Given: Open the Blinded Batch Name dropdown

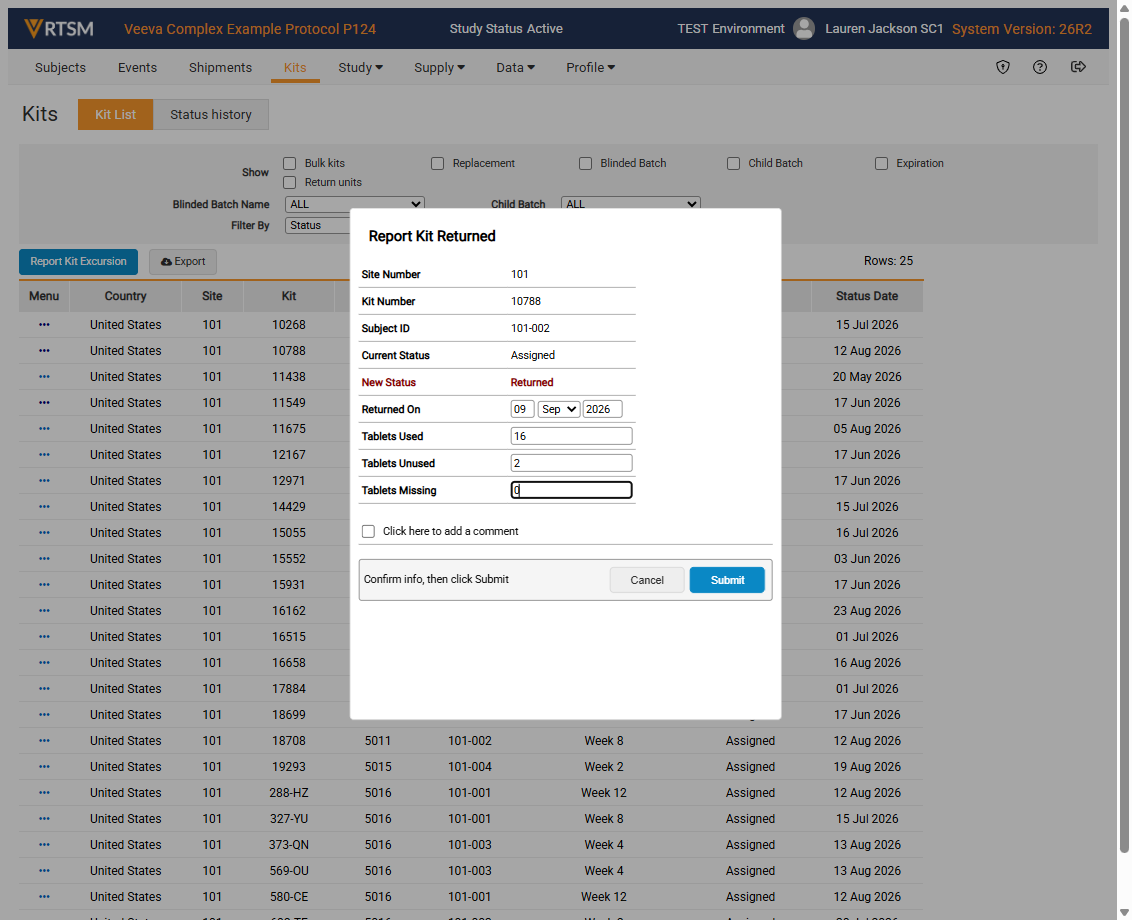Looking at the screenshot, I should click(354, 204).
